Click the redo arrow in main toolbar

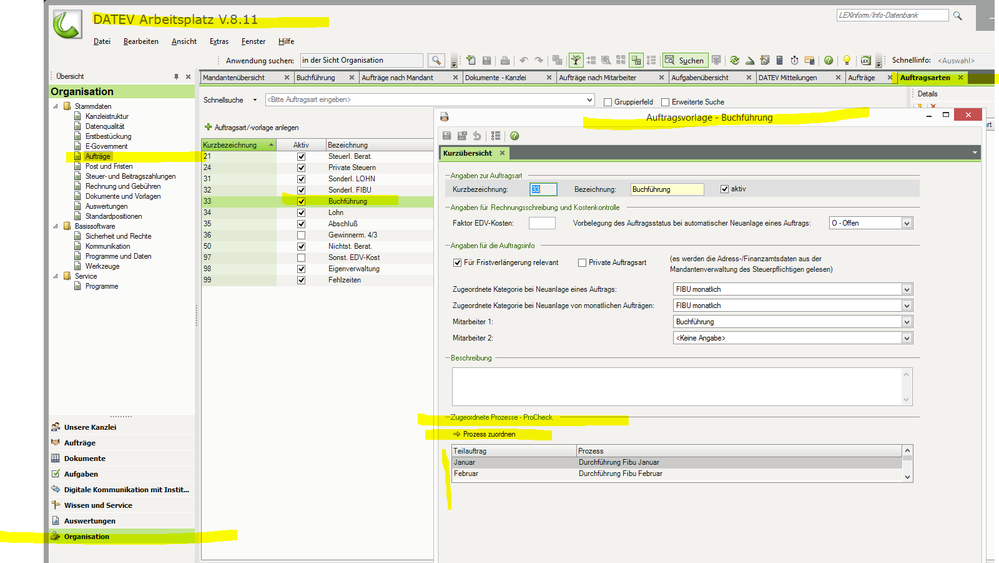(x=539, y=60)
